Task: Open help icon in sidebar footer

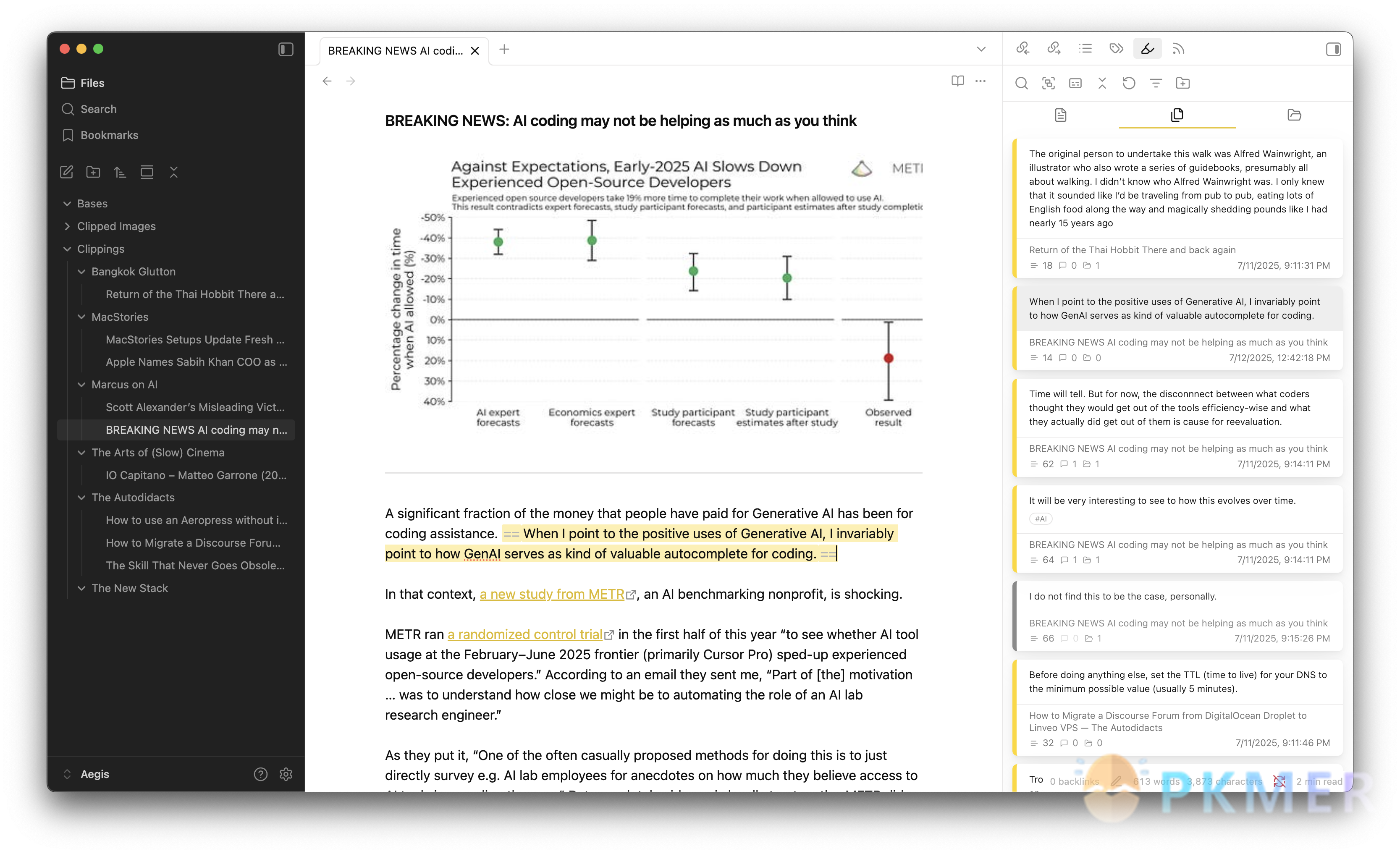Action: (x=260, y=775)
